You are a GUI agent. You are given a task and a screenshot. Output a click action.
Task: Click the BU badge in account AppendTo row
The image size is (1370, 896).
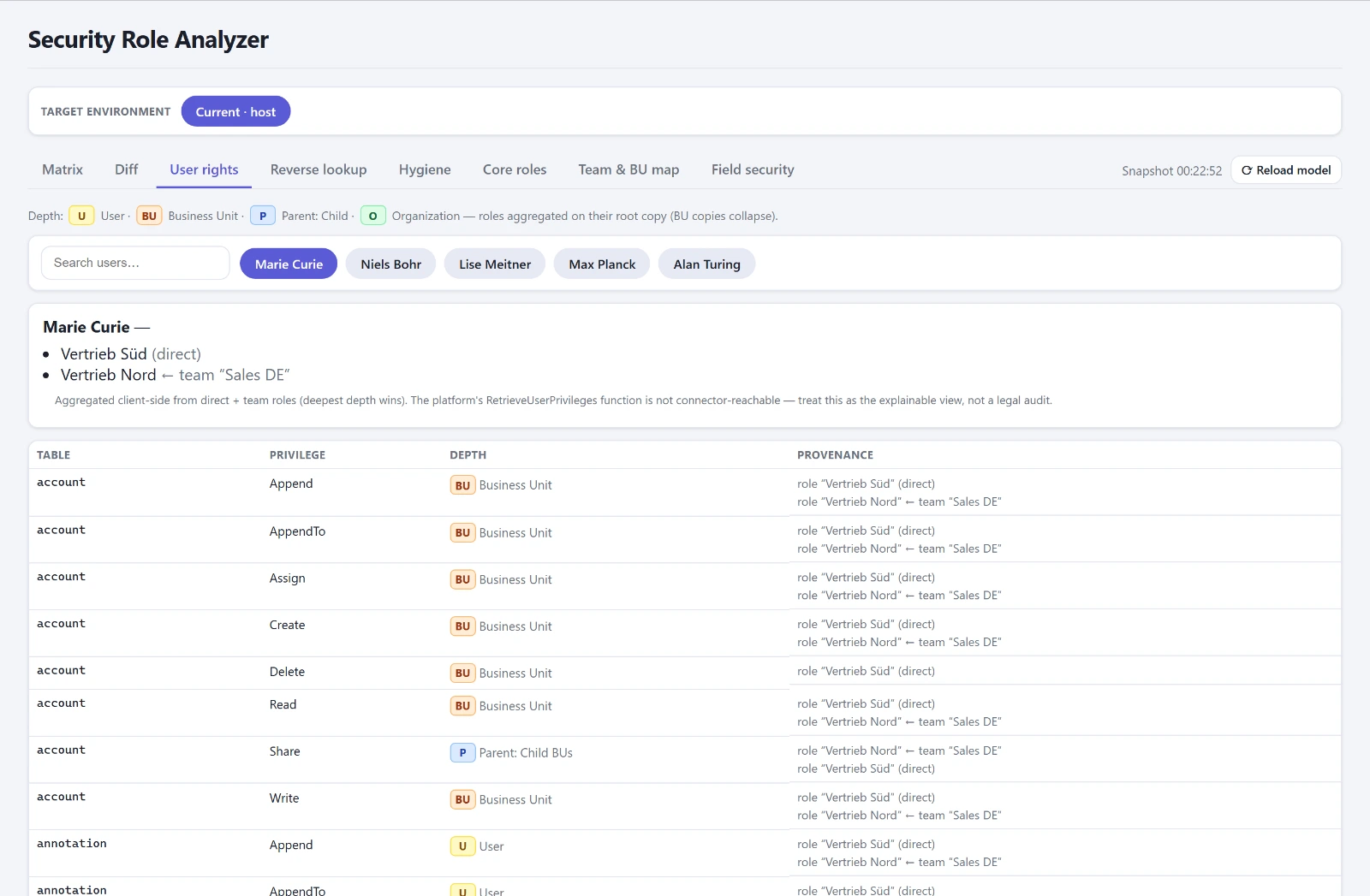point(462,532)
